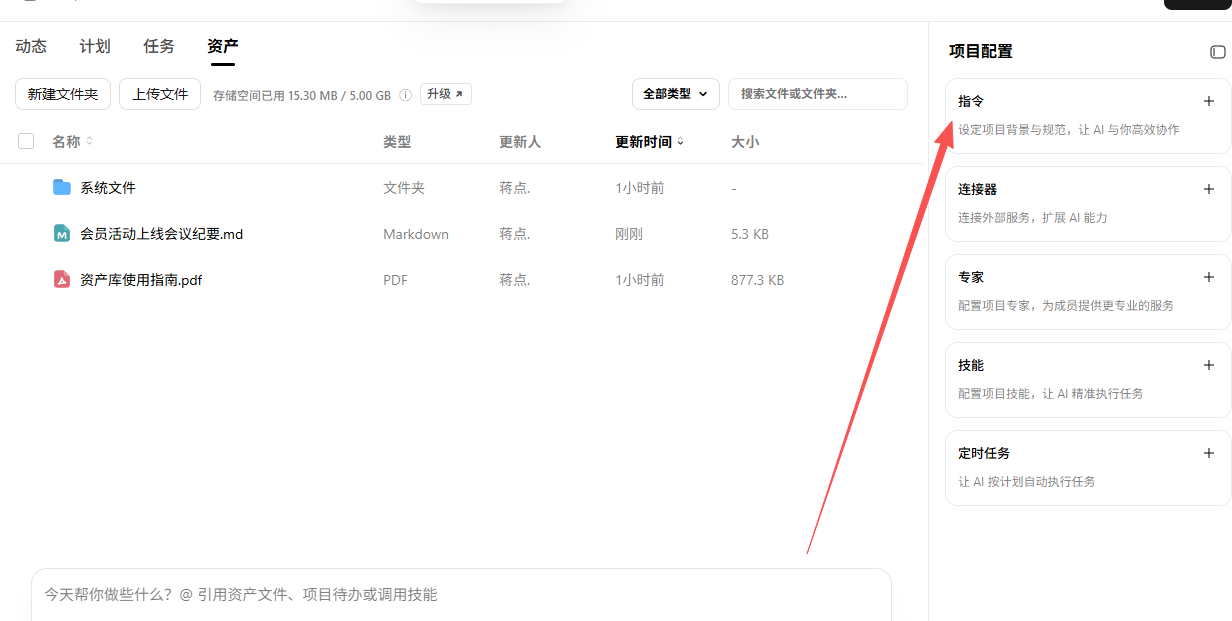Screen dimensions: 1232x621
Task: Click the 指令 card title
Action: 971,101
